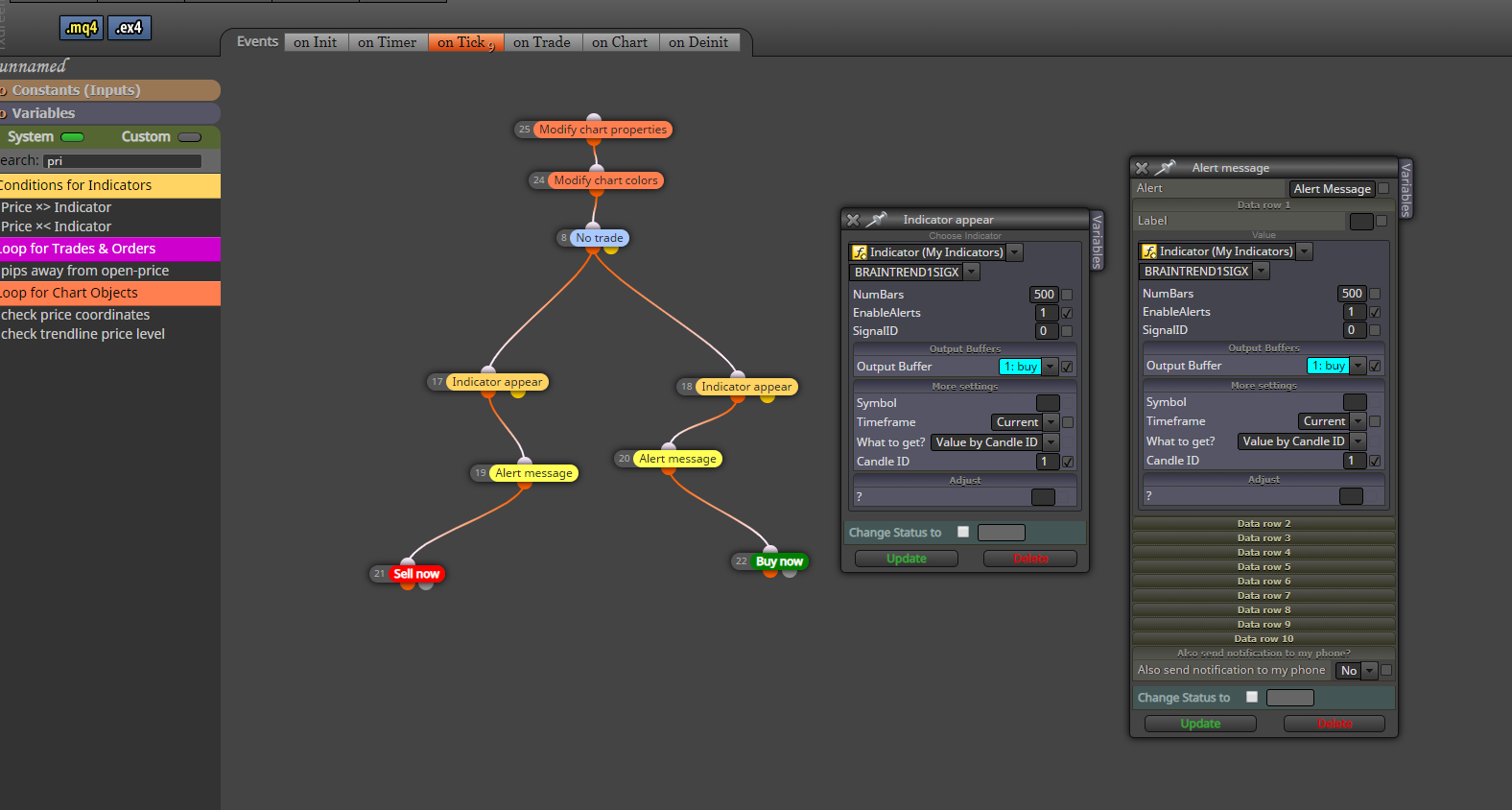Click the .mq4 export icon
1512x810 pixels.
pyautogui.click(x=82, y=28)
